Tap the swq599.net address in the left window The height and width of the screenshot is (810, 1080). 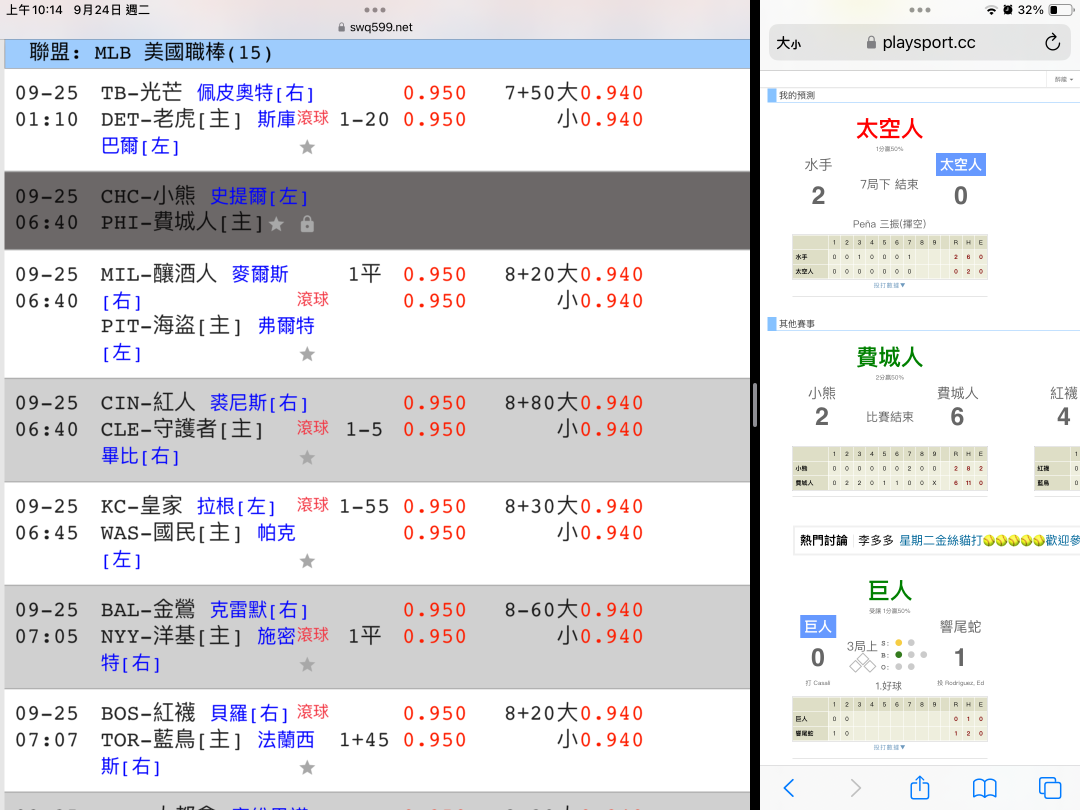tap(375, 27)
